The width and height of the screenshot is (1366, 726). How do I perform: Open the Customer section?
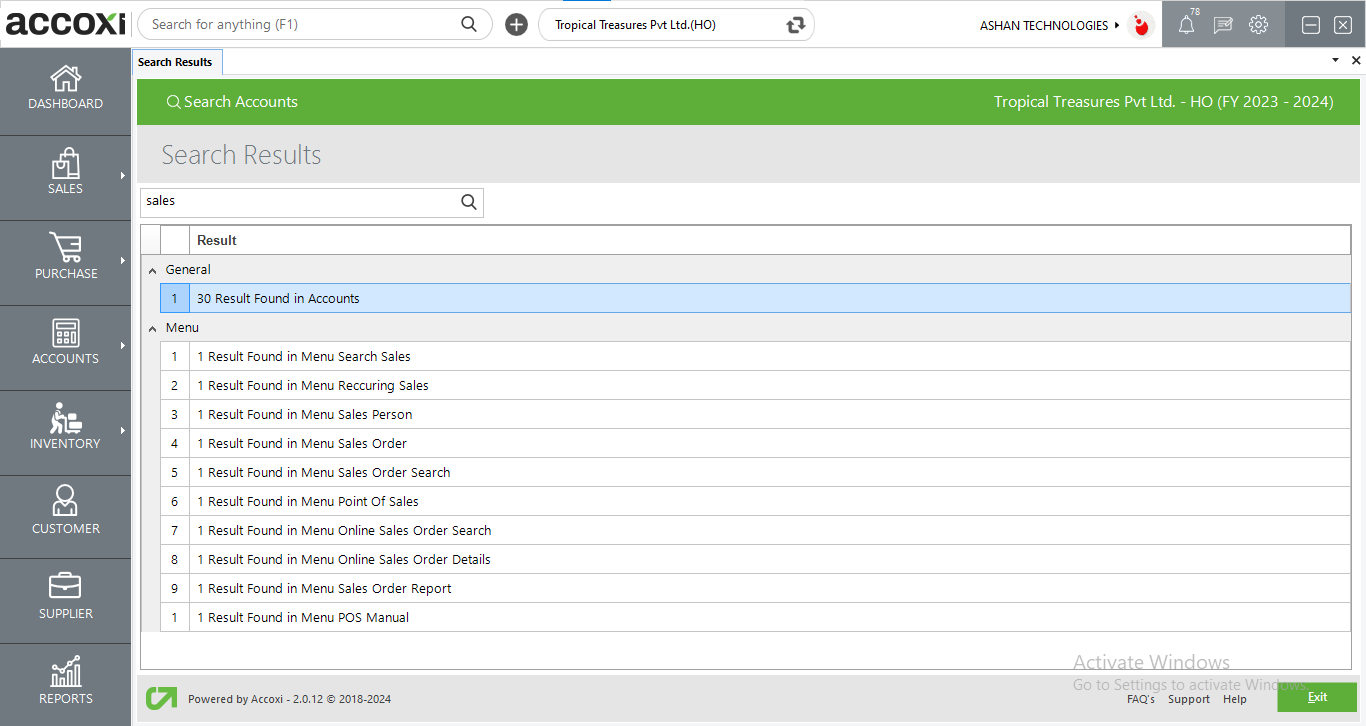pyautogui.click(x=65, y=513)
